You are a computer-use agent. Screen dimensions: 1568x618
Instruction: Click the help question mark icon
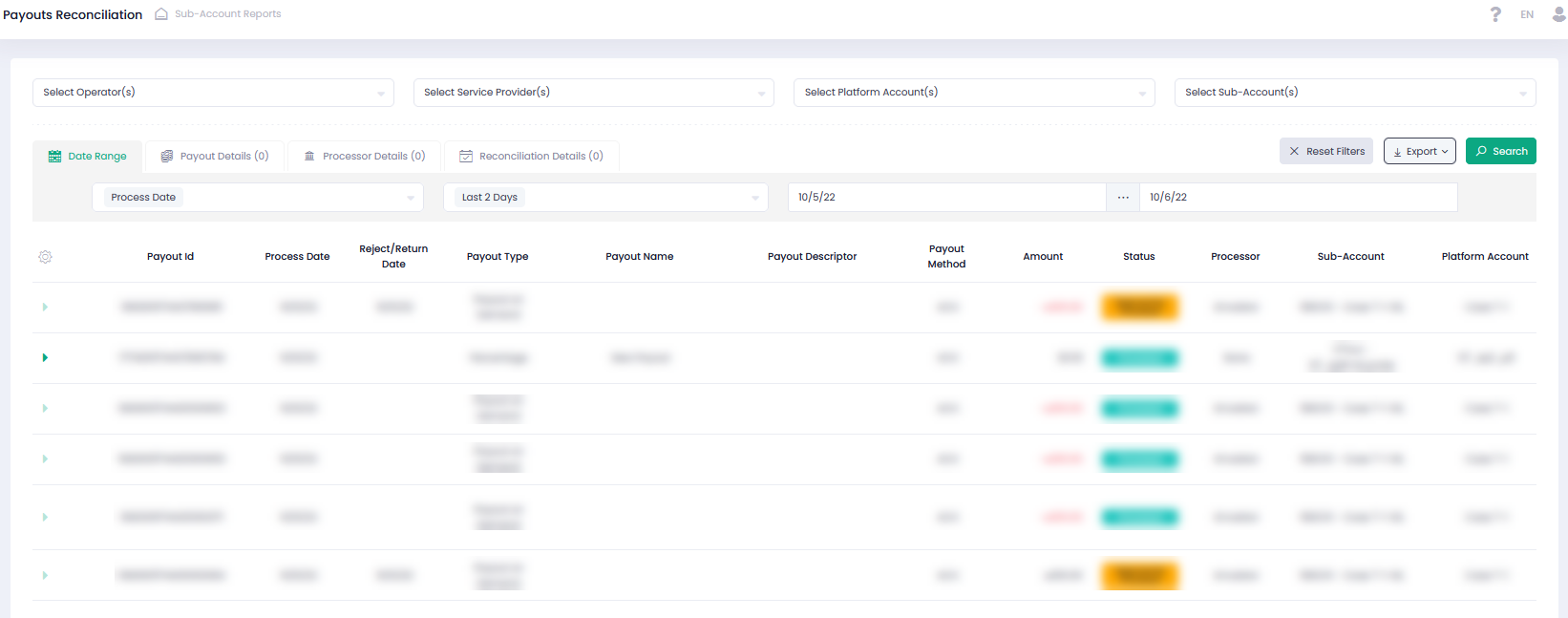click(x=1495, y=14)
